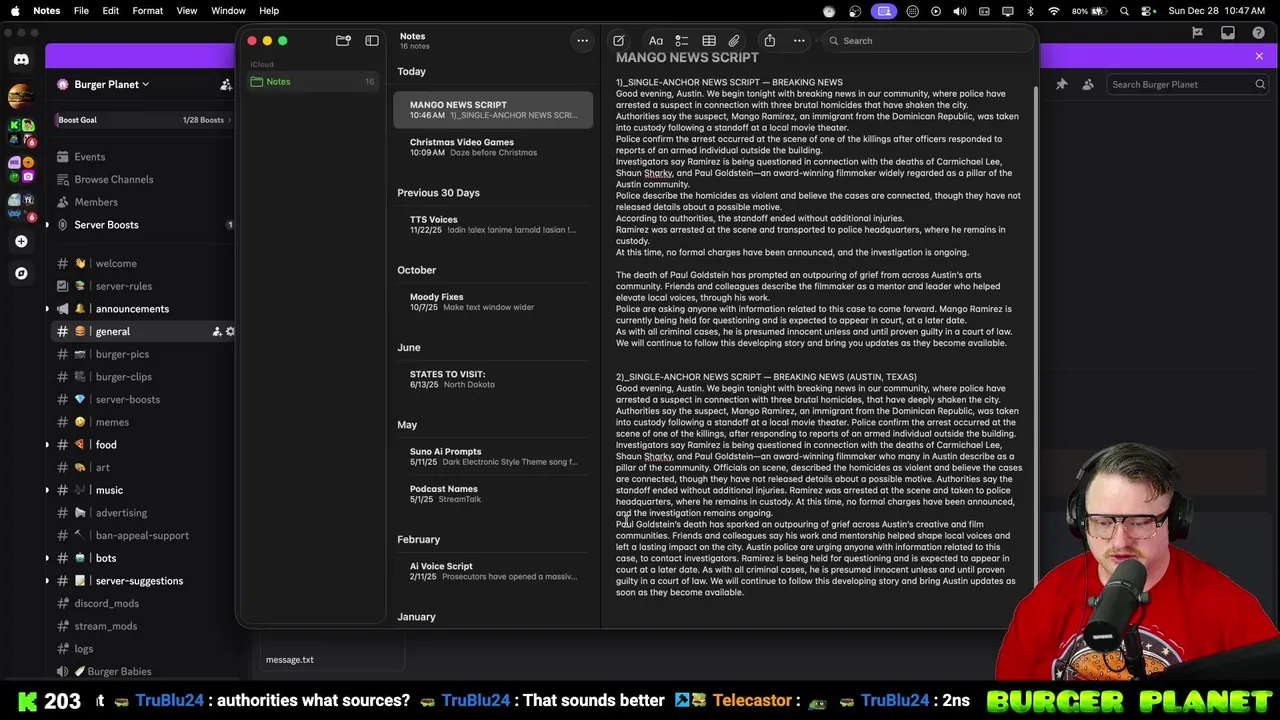Screen dimensions: 1280x720
Task: Insert a checklist in Notes toolbar
Action: (x=682, y=41)
